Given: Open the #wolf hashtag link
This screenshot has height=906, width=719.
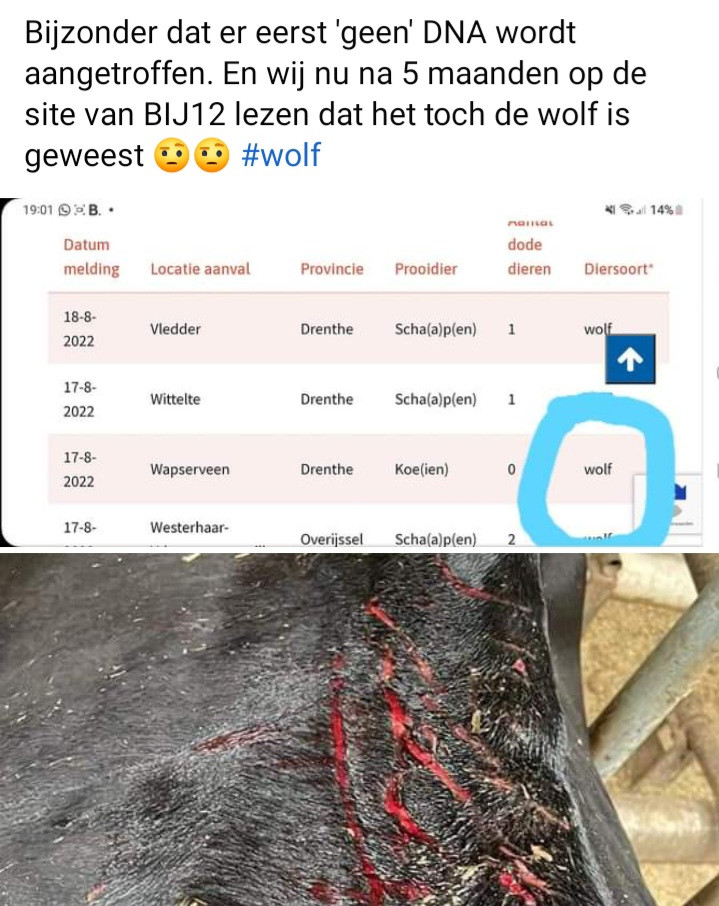Looking at the screenshot, I should click(281, 155).
